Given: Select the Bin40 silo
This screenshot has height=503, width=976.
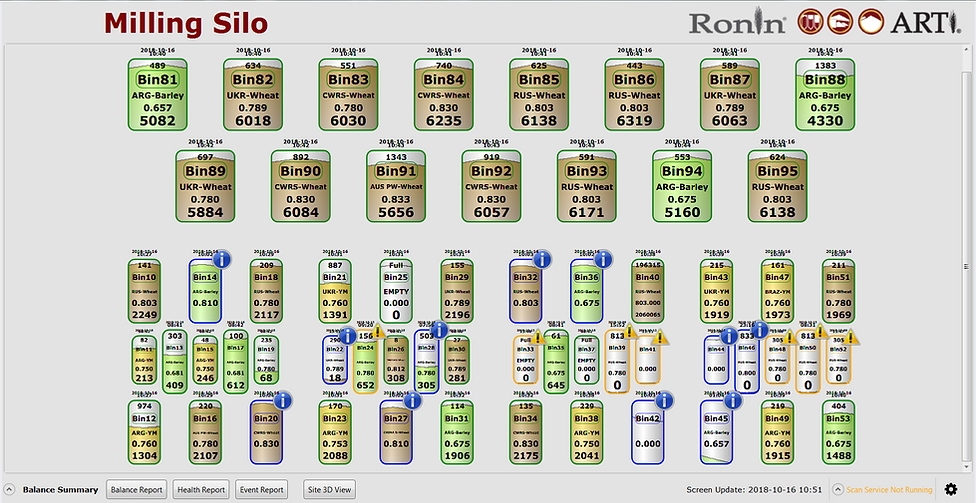Looking at the screenshot, I should click(x=647, y=291).
